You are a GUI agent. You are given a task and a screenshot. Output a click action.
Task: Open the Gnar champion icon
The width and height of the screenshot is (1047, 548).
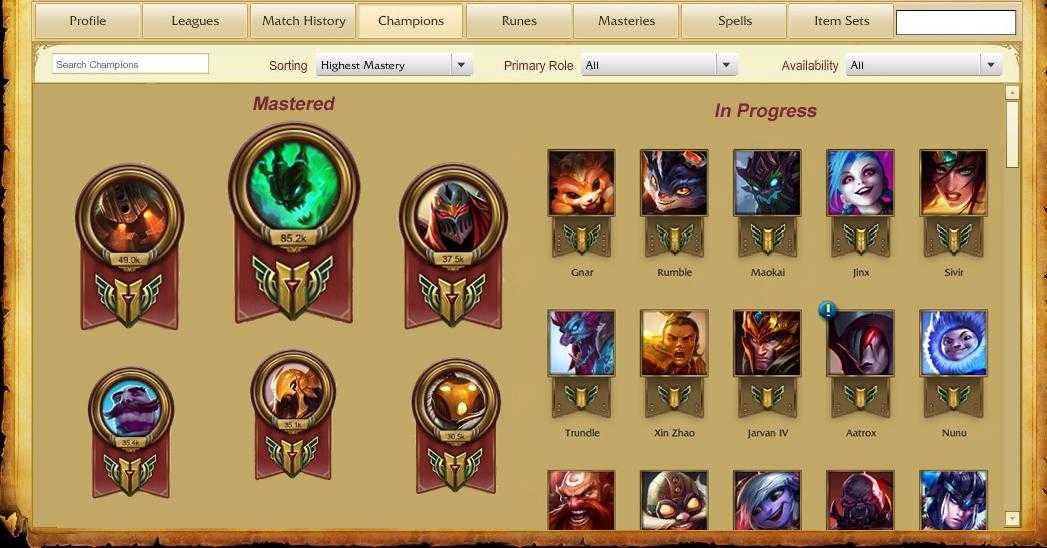click(582, 182)
